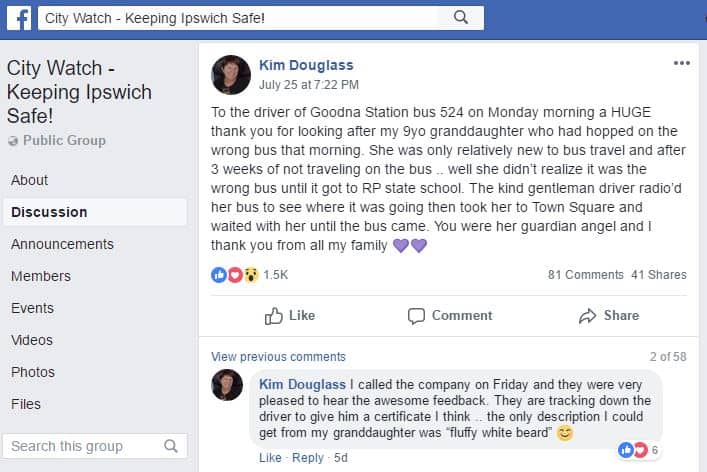
Task: Select the Discussion tab in sidebar
Action: click(x=49, y=212)
